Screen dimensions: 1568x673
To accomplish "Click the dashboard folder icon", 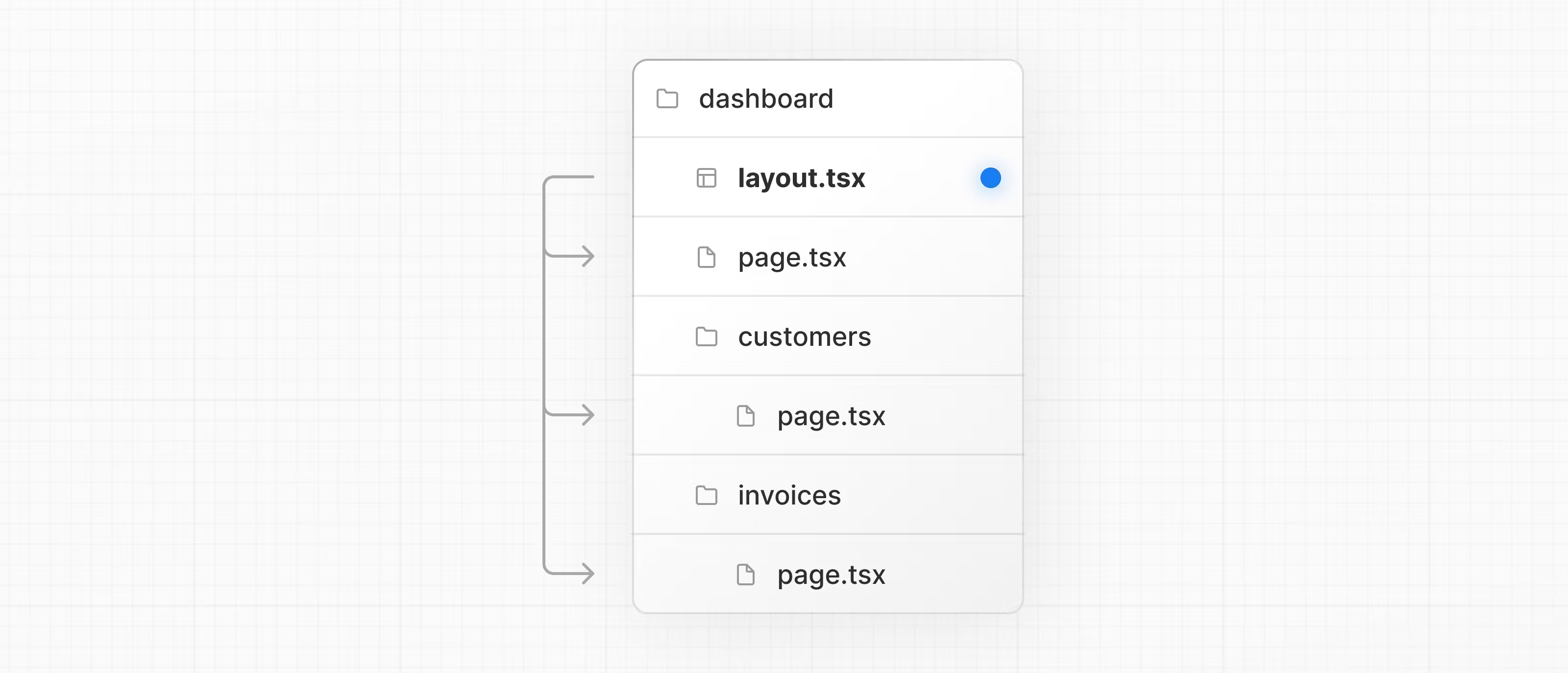I will point(667,98).
